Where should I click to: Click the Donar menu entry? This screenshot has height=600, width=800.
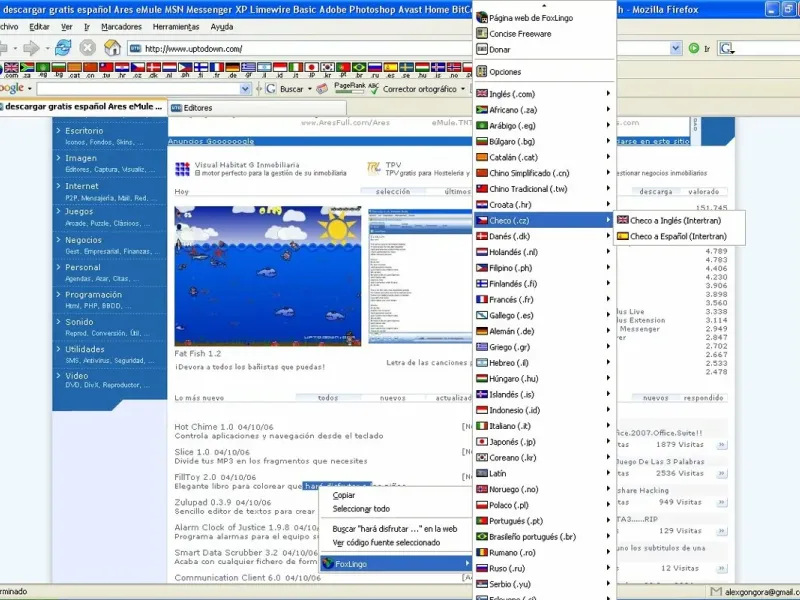pos(544,49)
